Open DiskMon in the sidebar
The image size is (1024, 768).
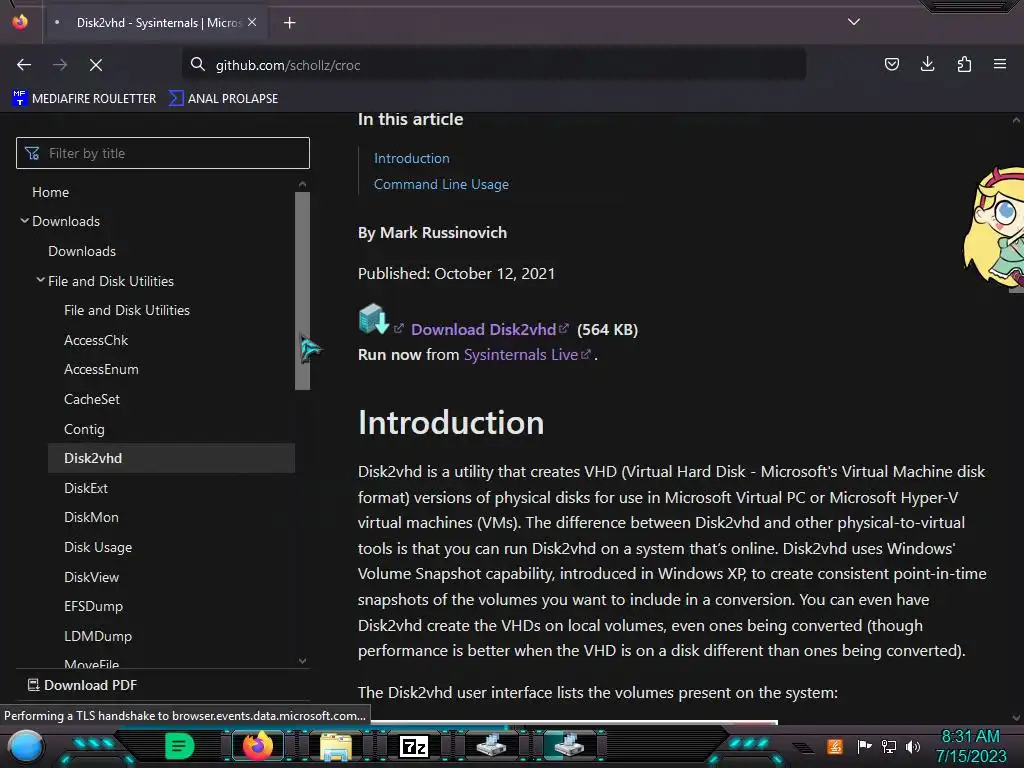[91, 517]
